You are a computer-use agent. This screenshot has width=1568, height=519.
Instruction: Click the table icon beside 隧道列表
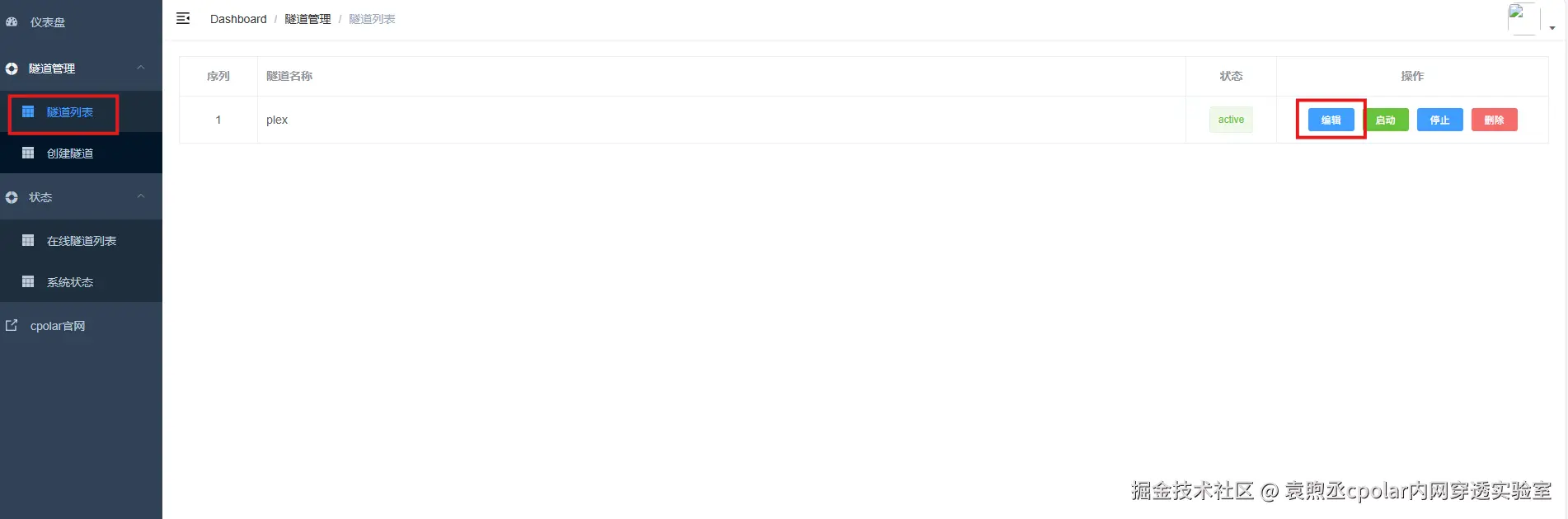coord(28,111)
